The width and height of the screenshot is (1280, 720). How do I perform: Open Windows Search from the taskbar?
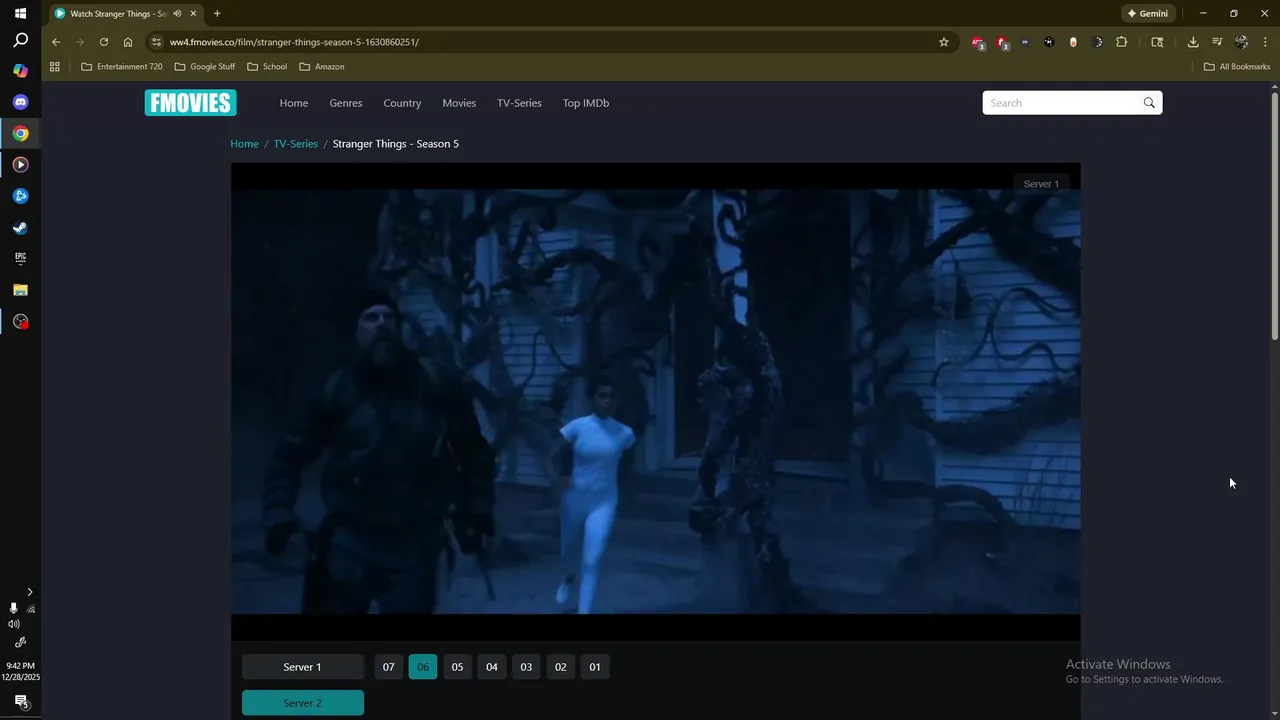(x=20, y=41)
